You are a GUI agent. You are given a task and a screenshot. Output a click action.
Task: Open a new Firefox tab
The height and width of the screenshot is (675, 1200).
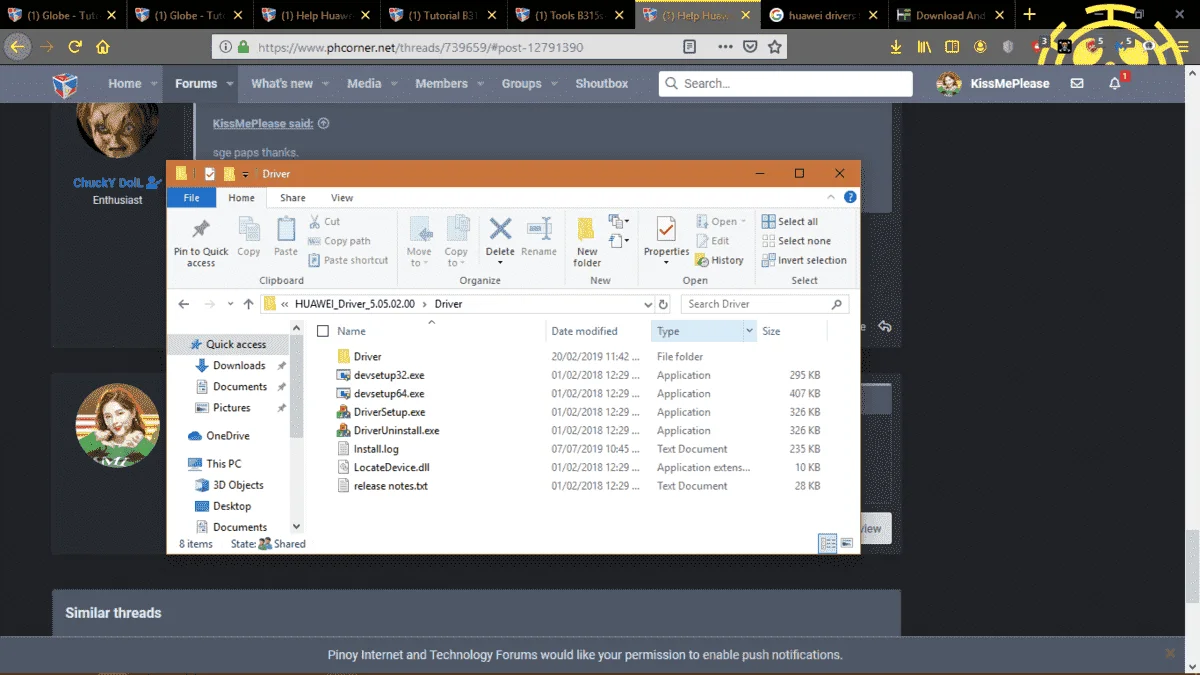pos(1029,15)
